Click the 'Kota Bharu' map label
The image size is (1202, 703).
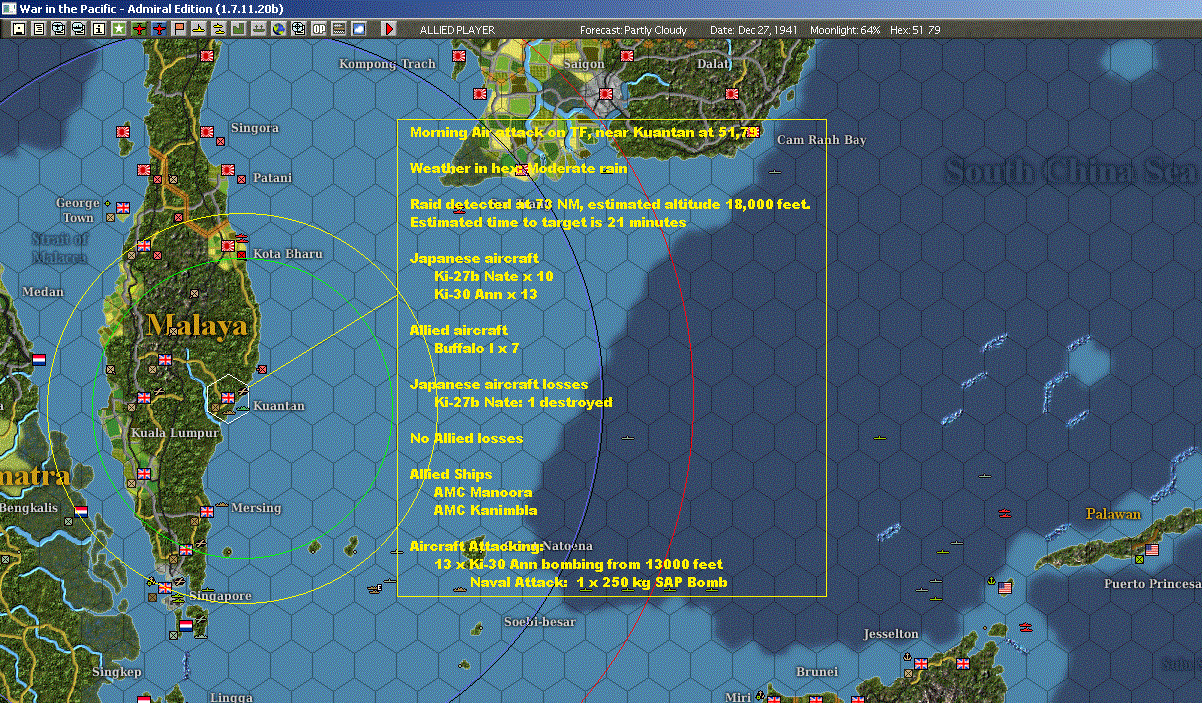point(288,254)
